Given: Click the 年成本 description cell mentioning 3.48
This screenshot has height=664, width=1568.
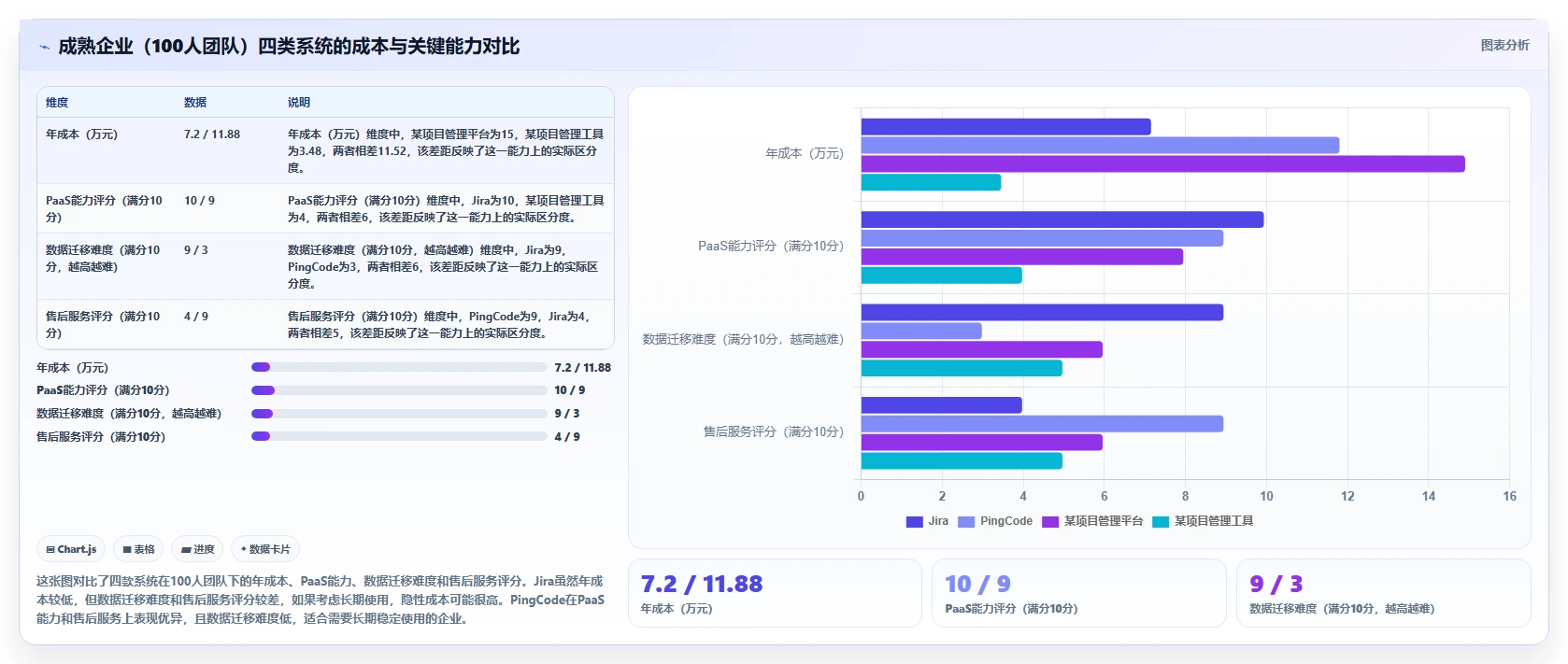Looking at the screenshot, I should 446,151.
